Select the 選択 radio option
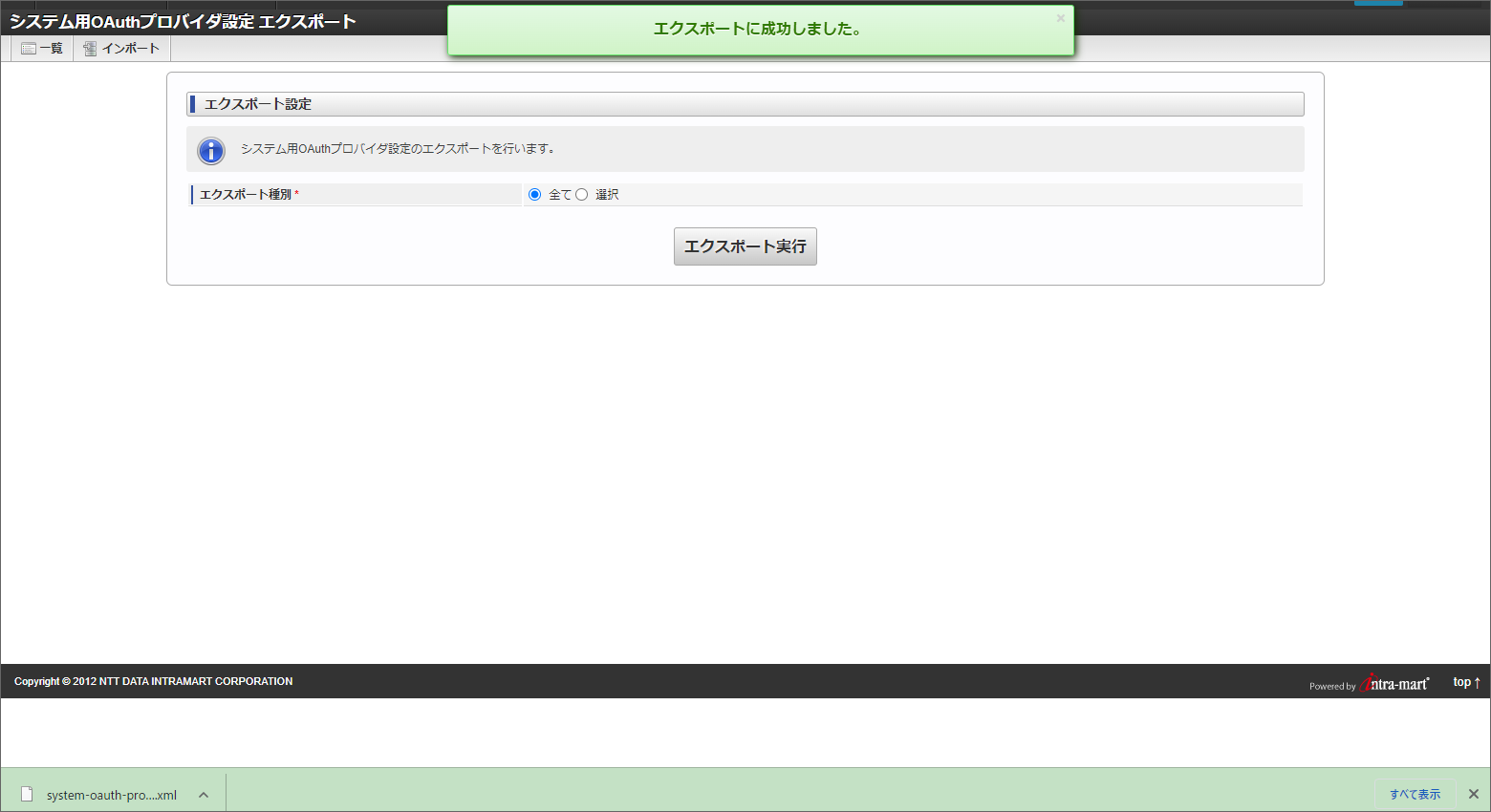Viewport: 1491px width, 812px height. point(581,195)
